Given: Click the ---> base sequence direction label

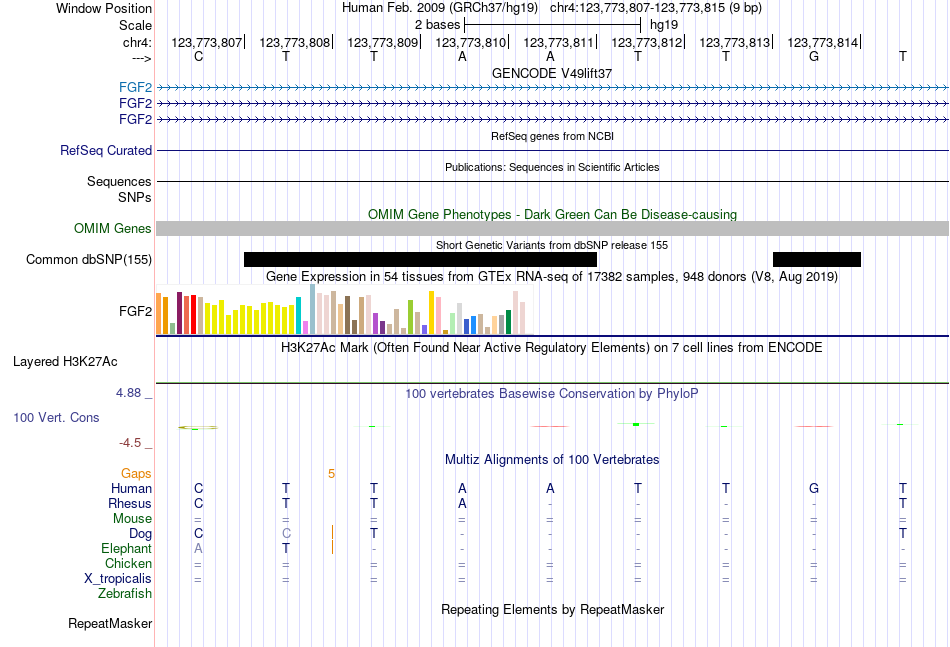Looking at the screenshot, I should pos(141,58).
